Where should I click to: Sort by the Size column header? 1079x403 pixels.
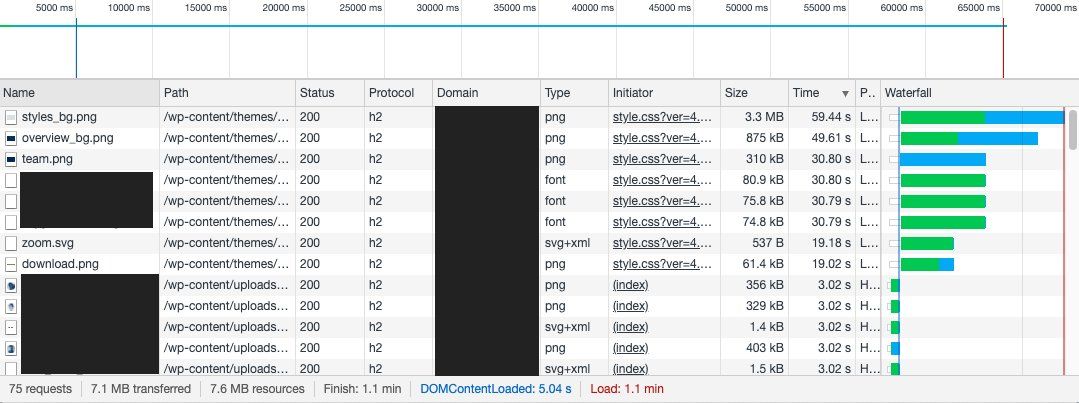point(754,93)
